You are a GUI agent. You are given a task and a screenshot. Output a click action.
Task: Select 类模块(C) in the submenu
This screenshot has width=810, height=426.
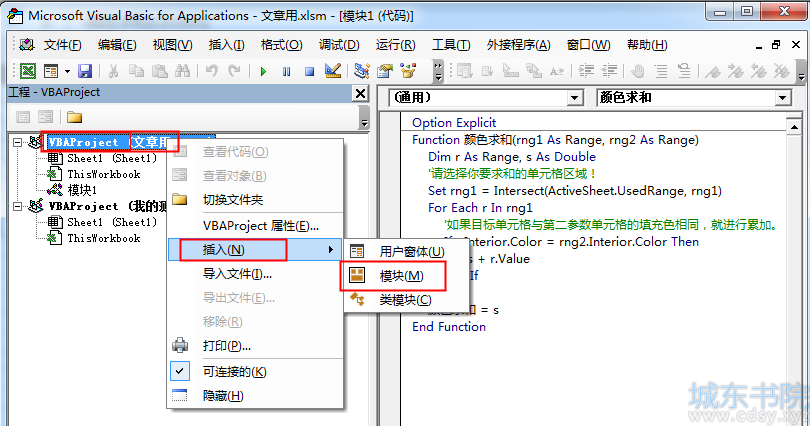coord(407,299)
